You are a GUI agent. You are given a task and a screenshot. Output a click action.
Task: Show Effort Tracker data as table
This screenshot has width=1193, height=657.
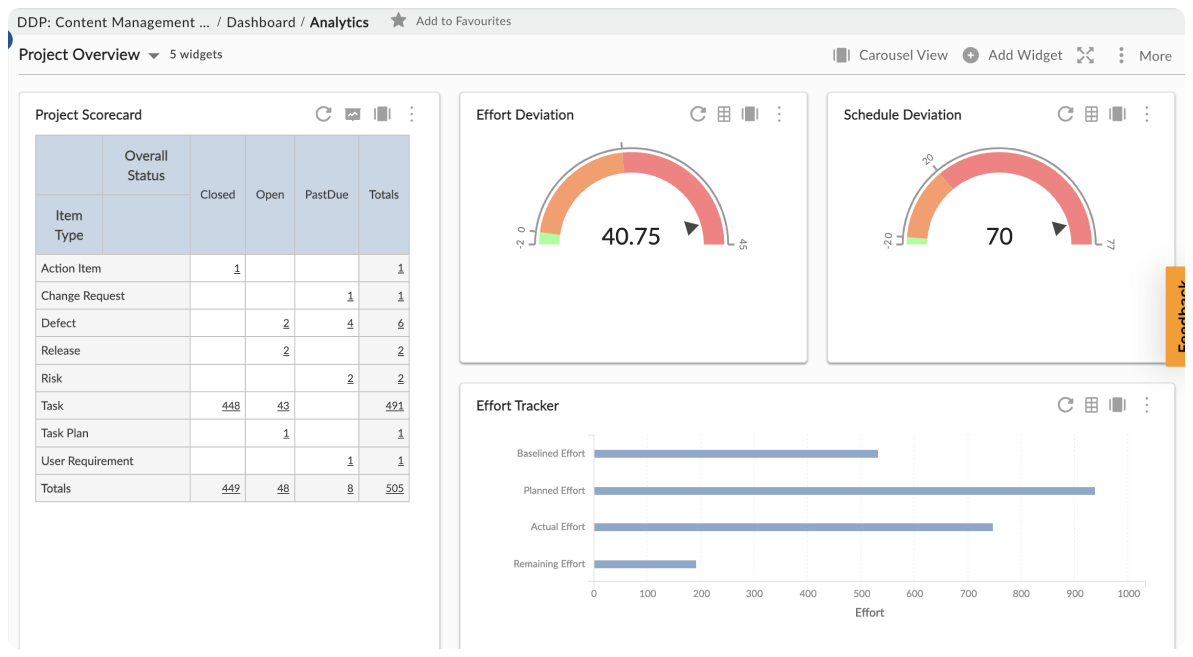(1092, 405)
